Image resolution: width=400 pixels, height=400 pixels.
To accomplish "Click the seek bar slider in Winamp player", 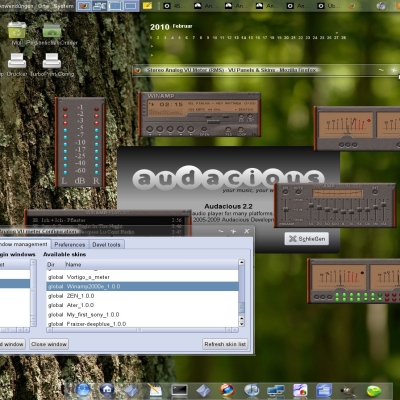I will (x=213, y=122).
